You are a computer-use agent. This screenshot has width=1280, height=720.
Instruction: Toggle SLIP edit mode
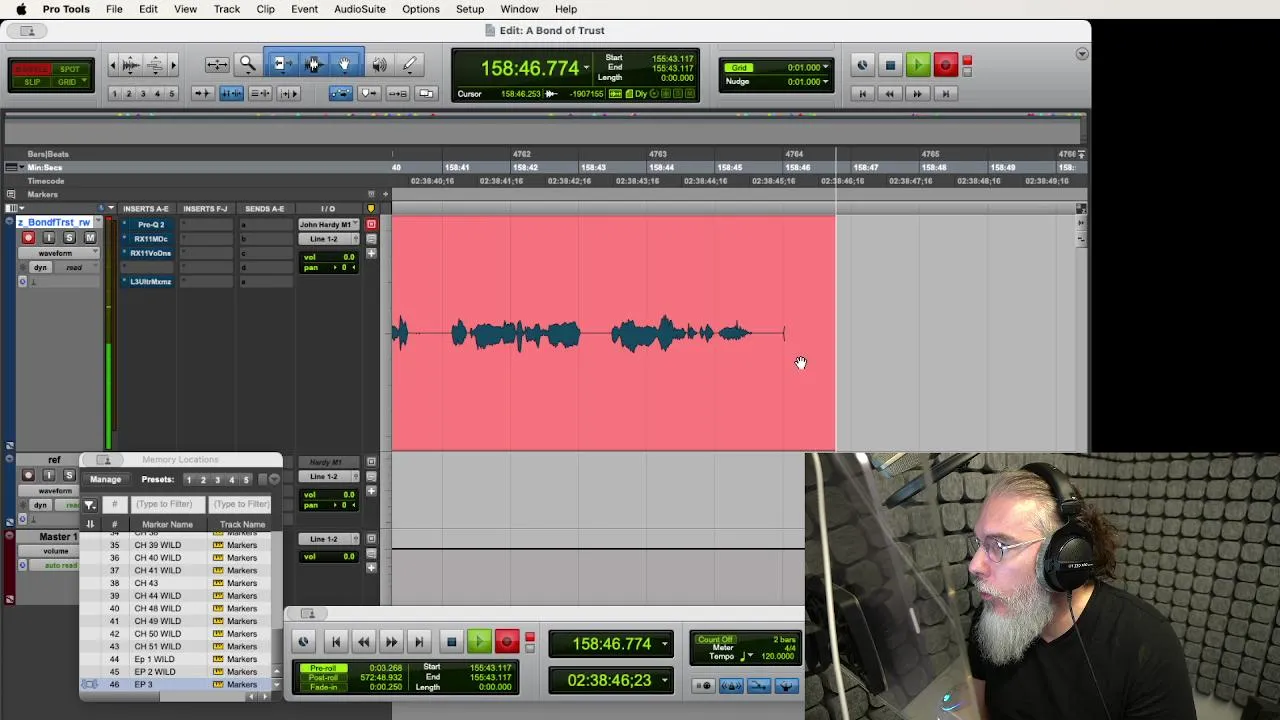(x=33, y=82)
